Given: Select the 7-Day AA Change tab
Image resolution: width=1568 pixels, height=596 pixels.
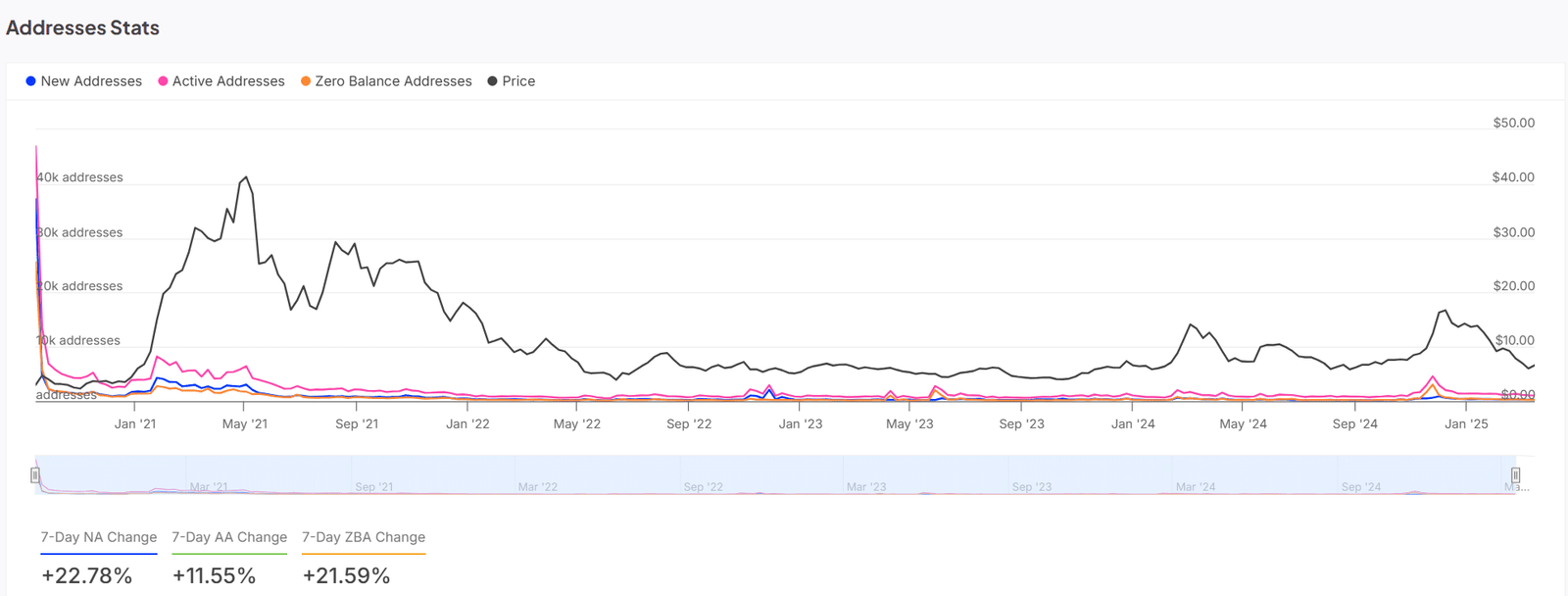Looking at the screenshot, I should 229,537.
